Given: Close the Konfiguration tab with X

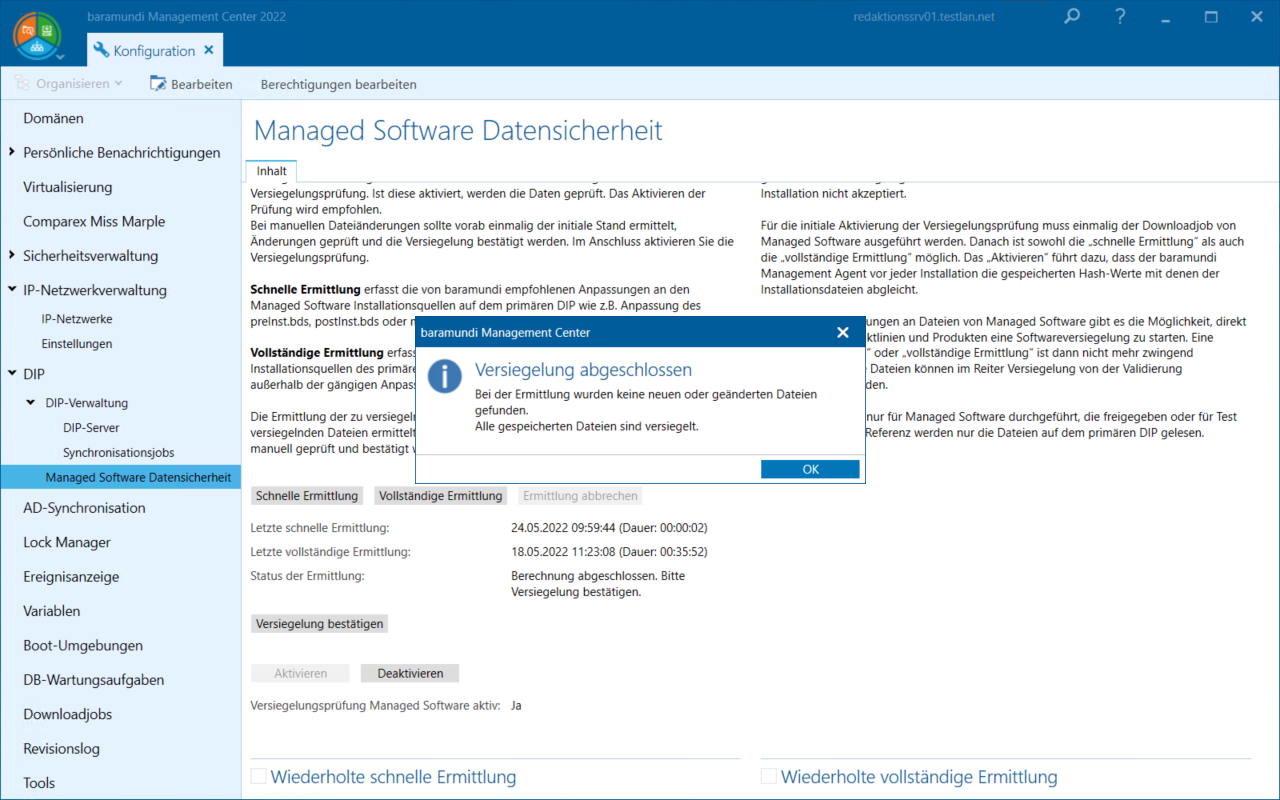Looking at the screenshot, I should (209, 50).
